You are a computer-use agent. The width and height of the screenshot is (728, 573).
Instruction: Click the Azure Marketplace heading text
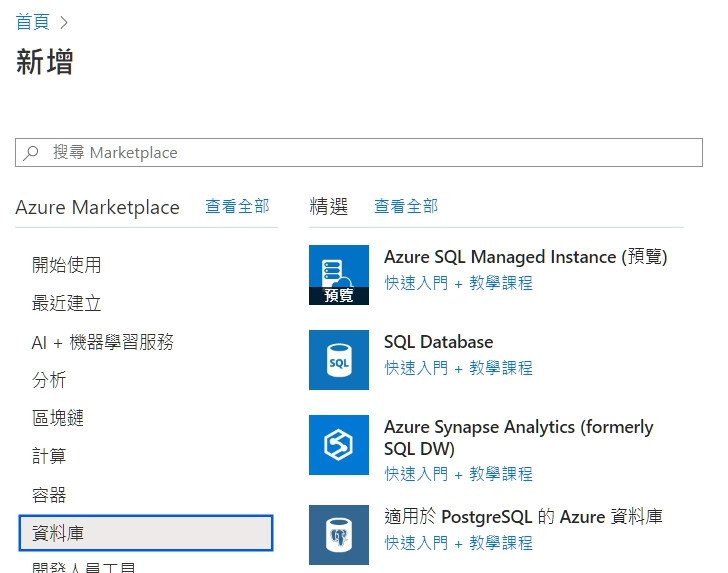click(98, 207)
